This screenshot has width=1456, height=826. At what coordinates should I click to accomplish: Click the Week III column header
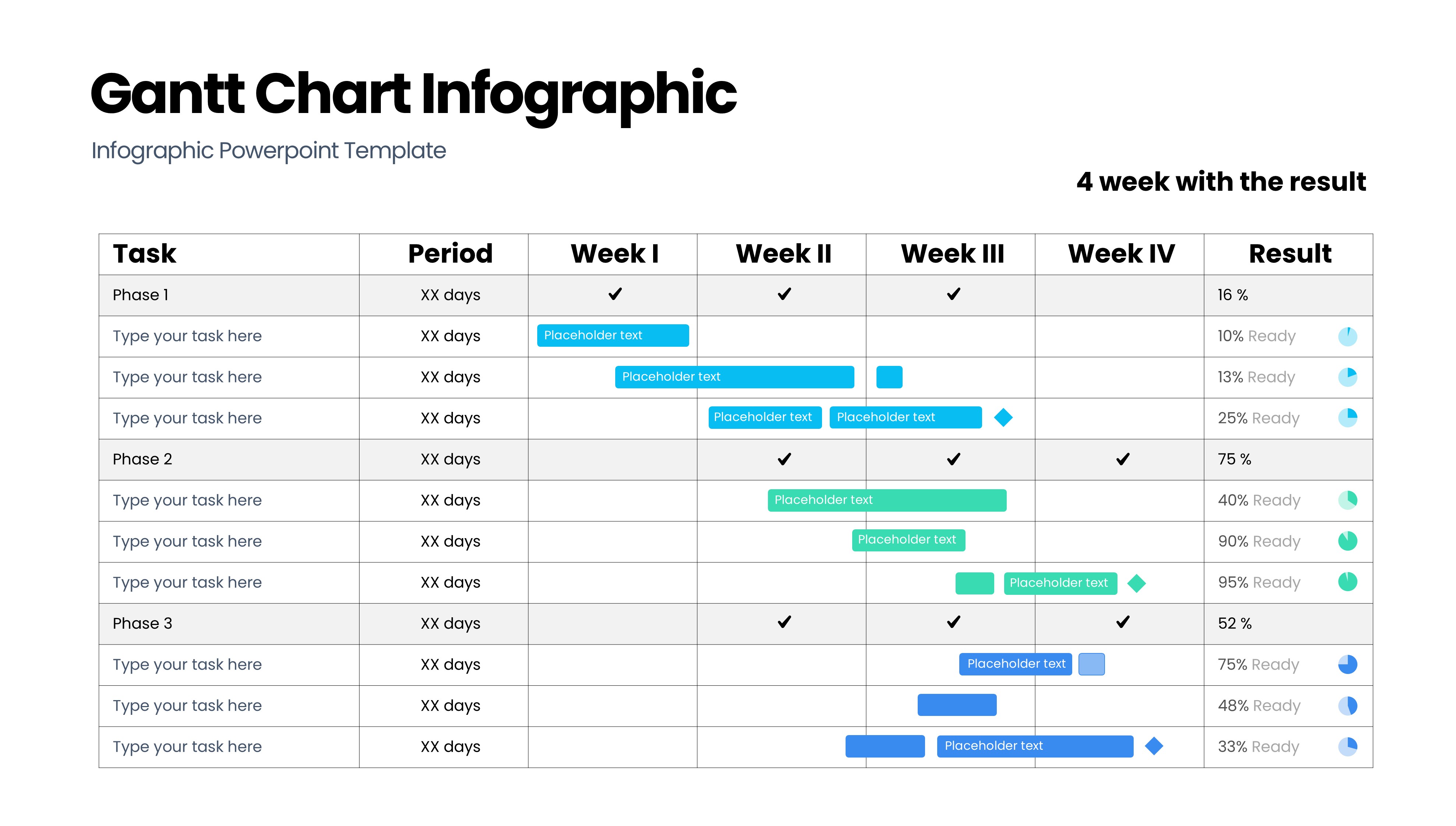(952, 254)
